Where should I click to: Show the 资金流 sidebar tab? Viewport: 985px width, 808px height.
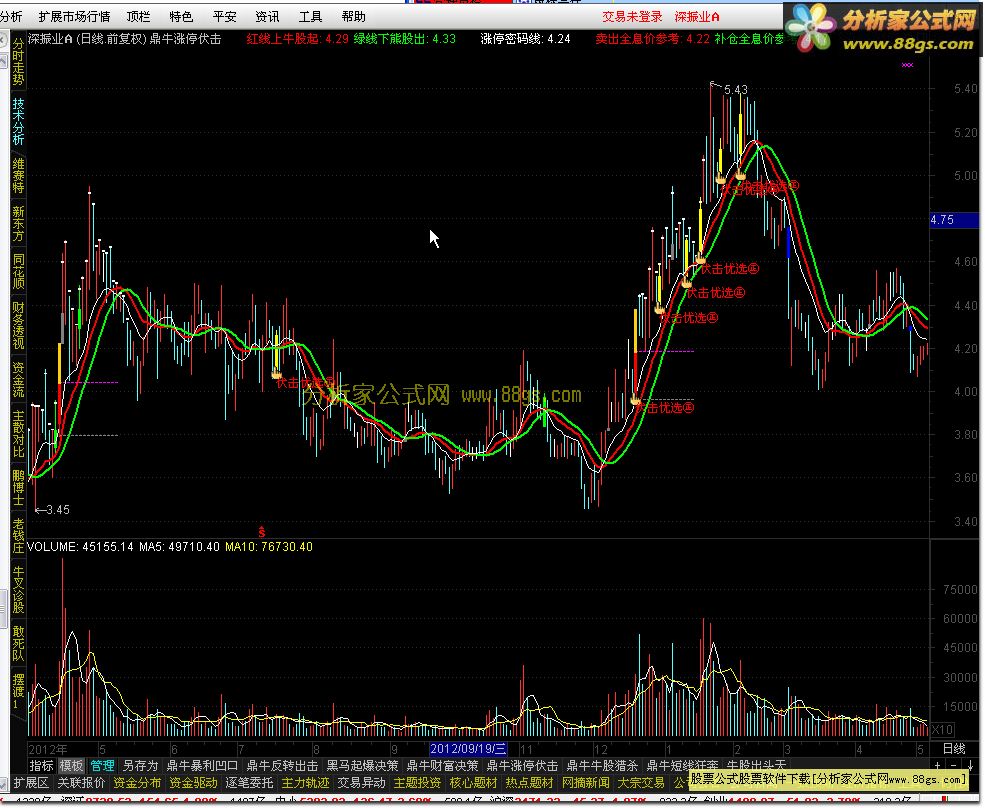(18, 379)
